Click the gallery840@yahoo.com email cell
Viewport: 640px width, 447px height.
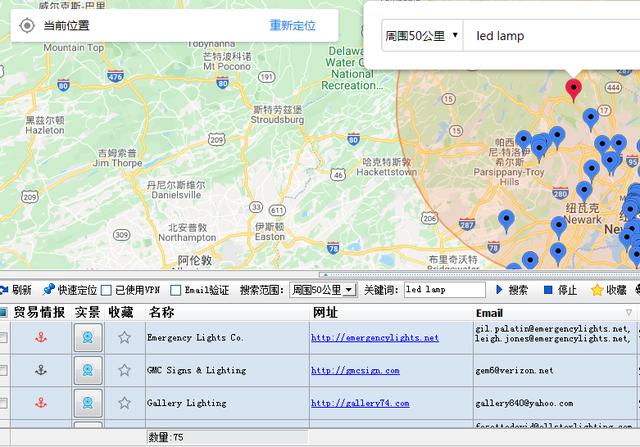point(555,403)
